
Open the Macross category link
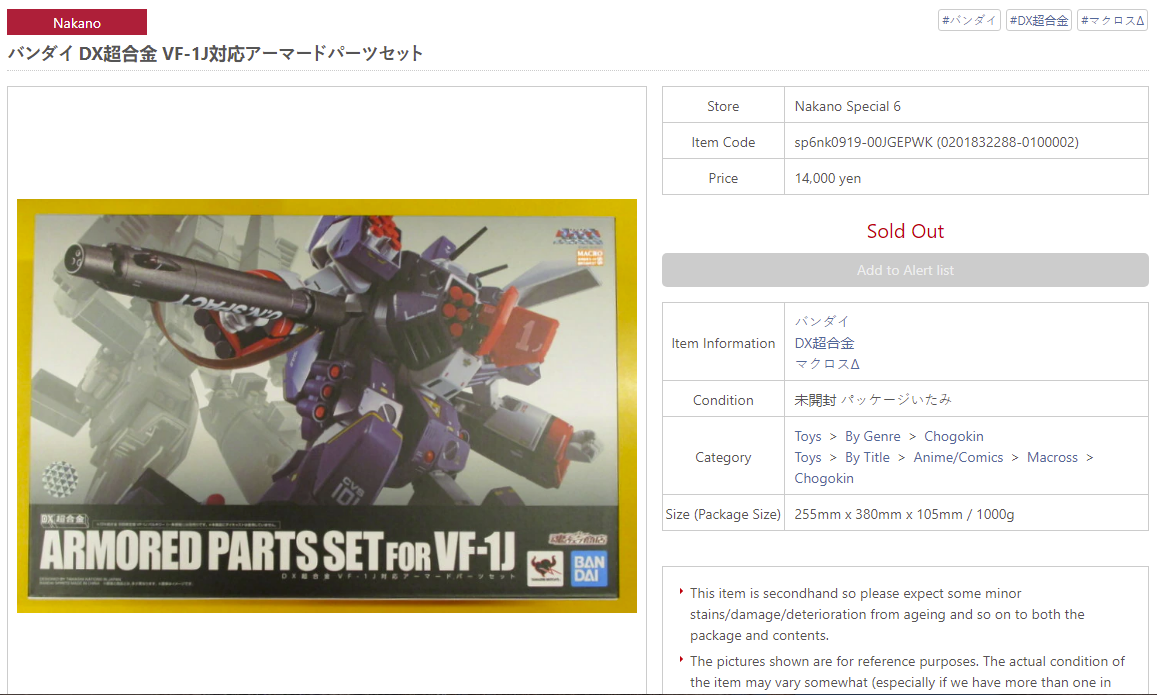click(1052, 457)
